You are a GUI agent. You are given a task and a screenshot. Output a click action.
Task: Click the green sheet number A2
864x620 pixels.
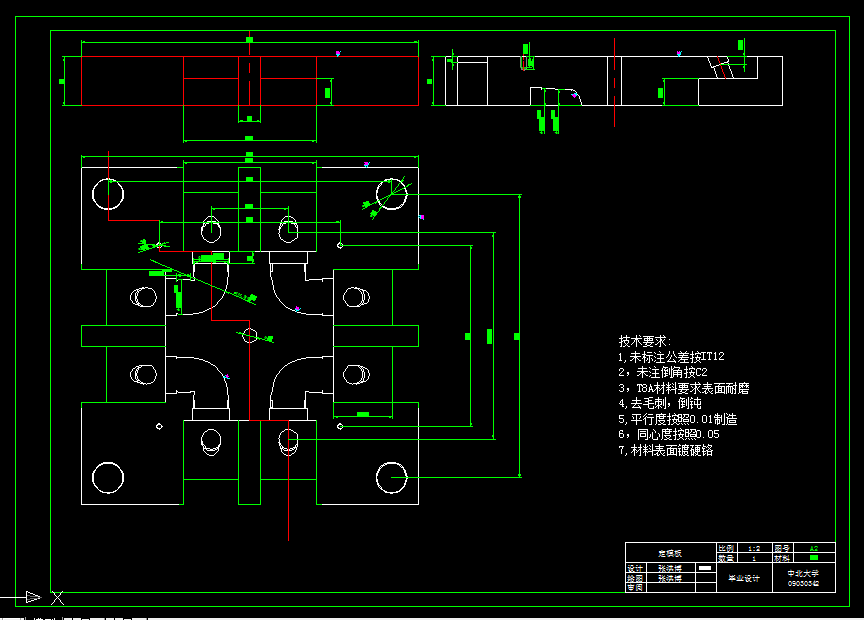(x=814, y=548)
